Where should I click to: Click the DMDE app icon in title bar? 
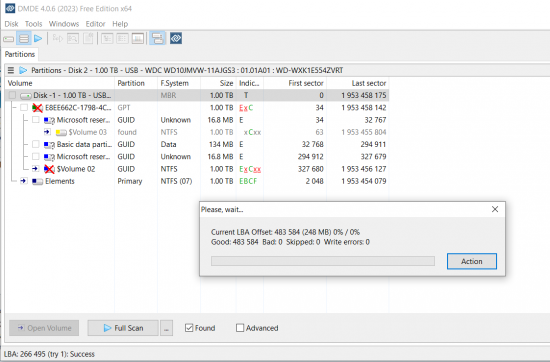10,8
